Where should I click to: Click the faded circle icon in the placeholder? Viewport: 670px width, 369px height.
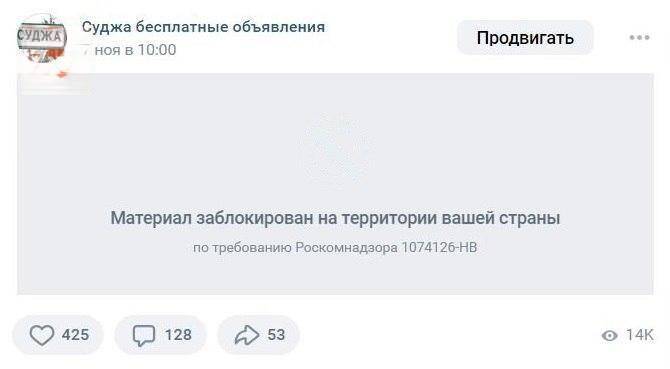pyautogui.click(x=335, y=151)
